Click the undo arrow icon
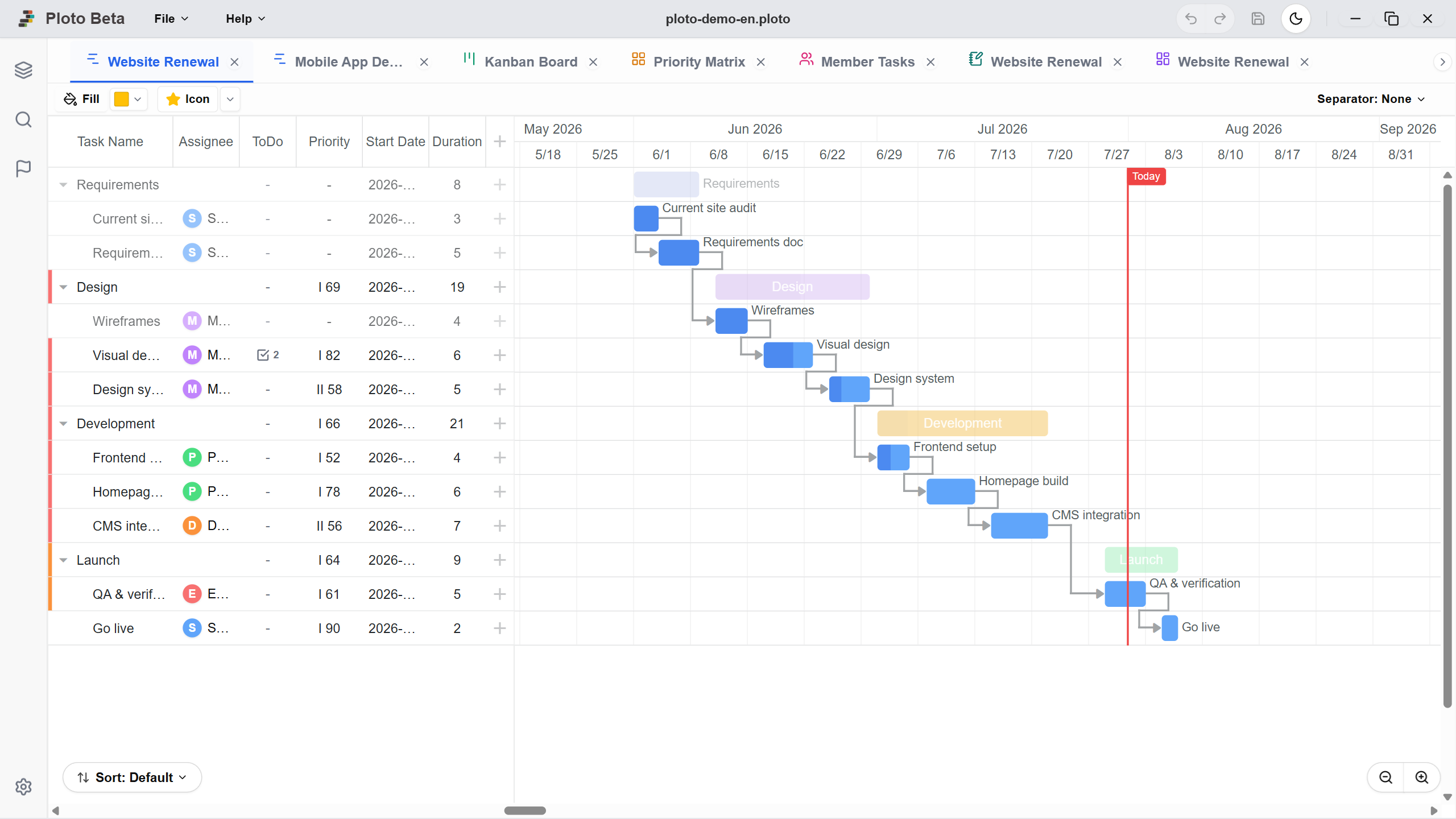Screen dimensions: 1456x819 tap(1190, 19)
